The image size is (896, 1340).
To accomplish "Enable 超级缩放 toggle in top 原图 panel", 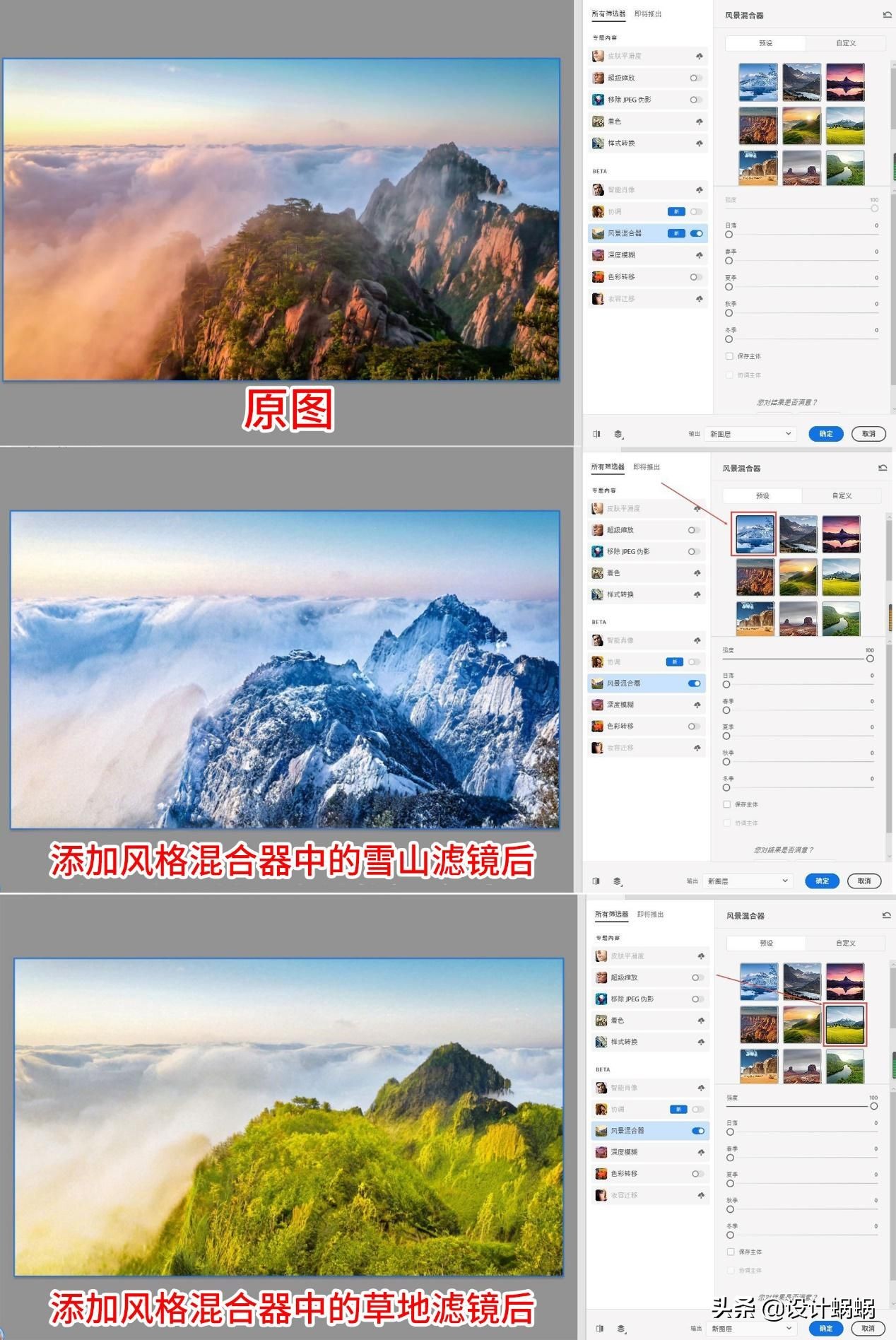I will pos(696,78).
